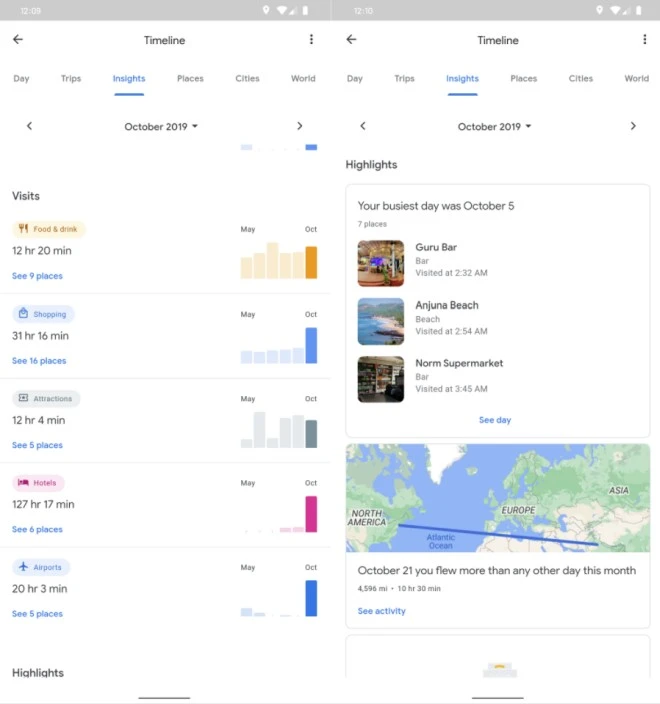Tap '31 hr 16 min' duration
This screenshot has width=660, height=704.
click(x=40, y=336)
